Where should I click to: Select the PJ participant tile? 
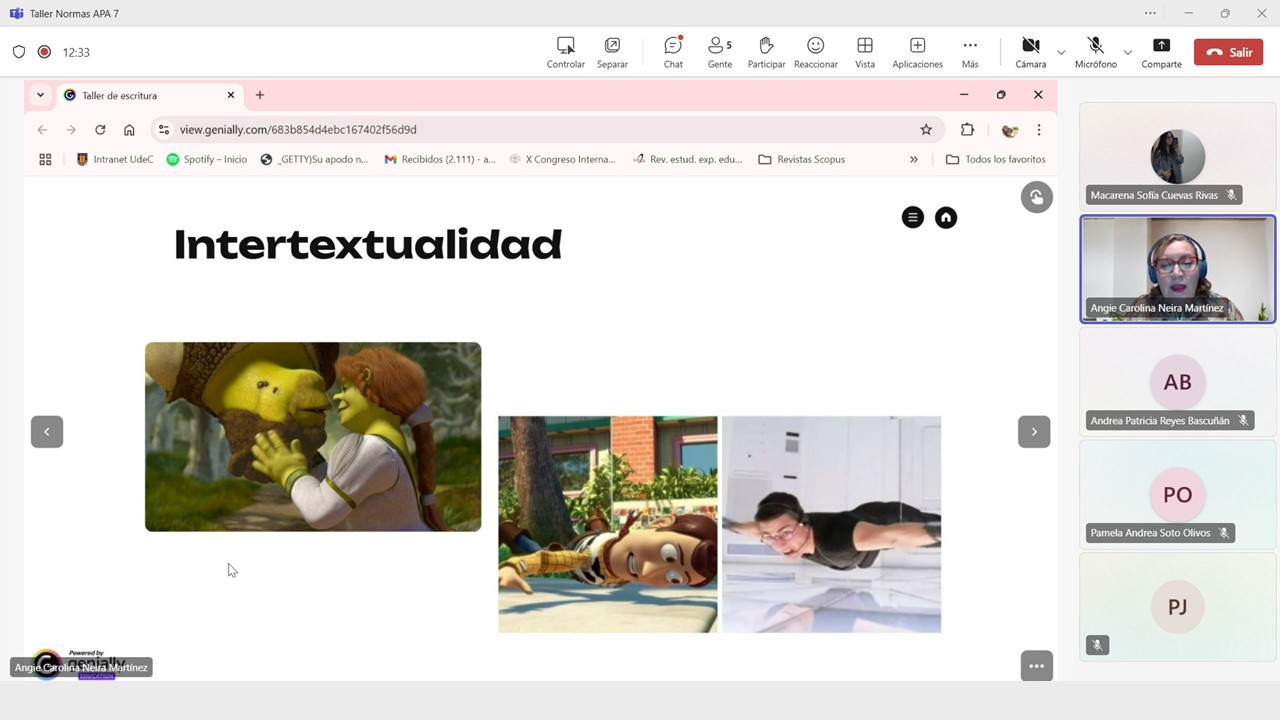[x=1178, y=606]
